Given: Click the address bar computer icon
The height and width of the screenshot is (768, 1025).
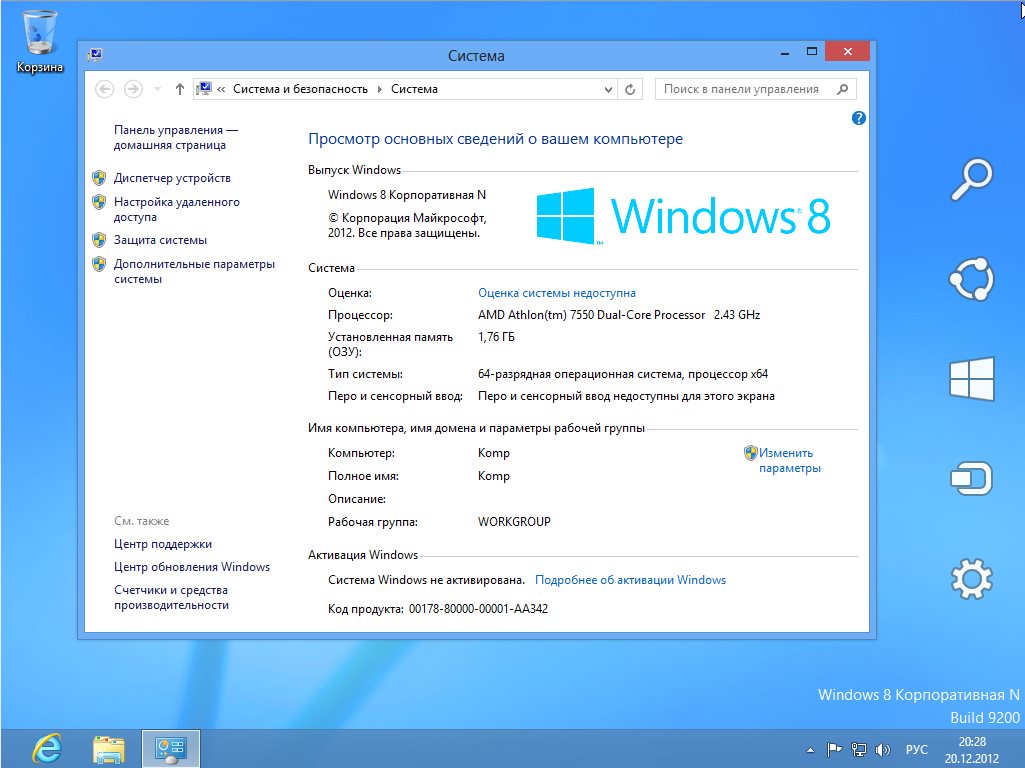Looking at the screenshot, I should (204, 89).
